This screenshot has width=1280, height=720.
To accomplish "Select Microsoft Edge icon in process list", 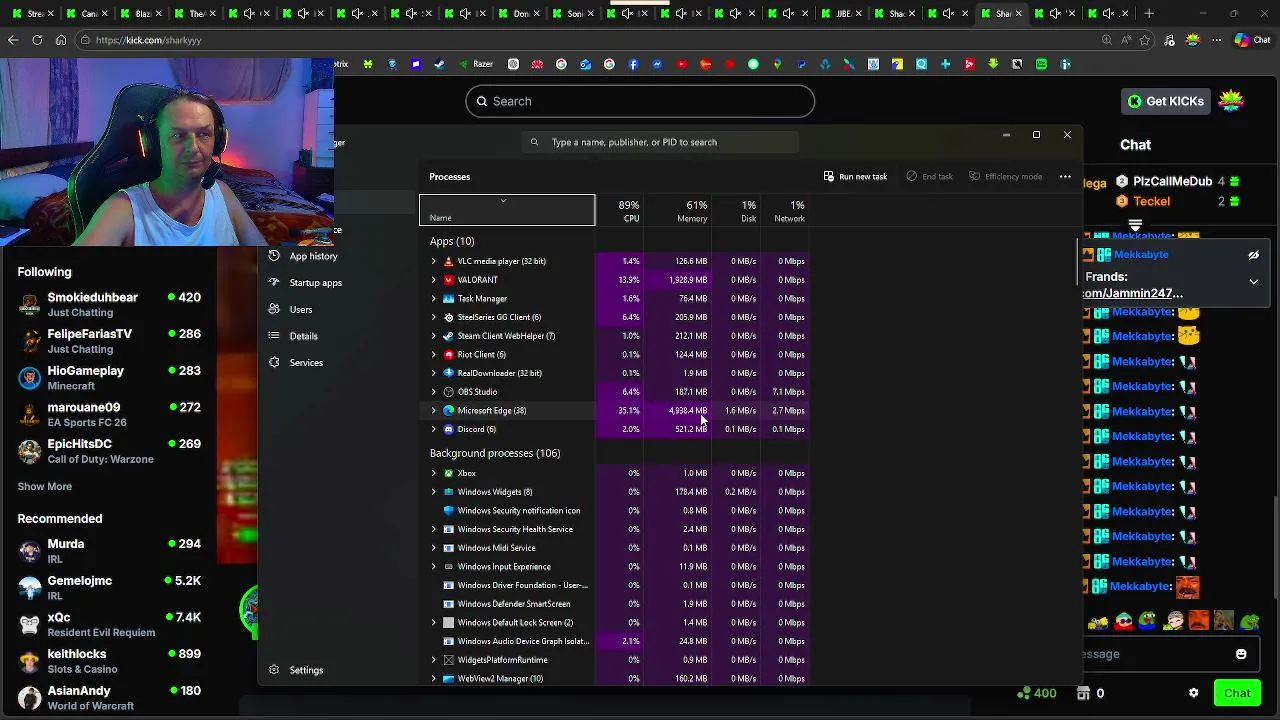I will point(448,411).
